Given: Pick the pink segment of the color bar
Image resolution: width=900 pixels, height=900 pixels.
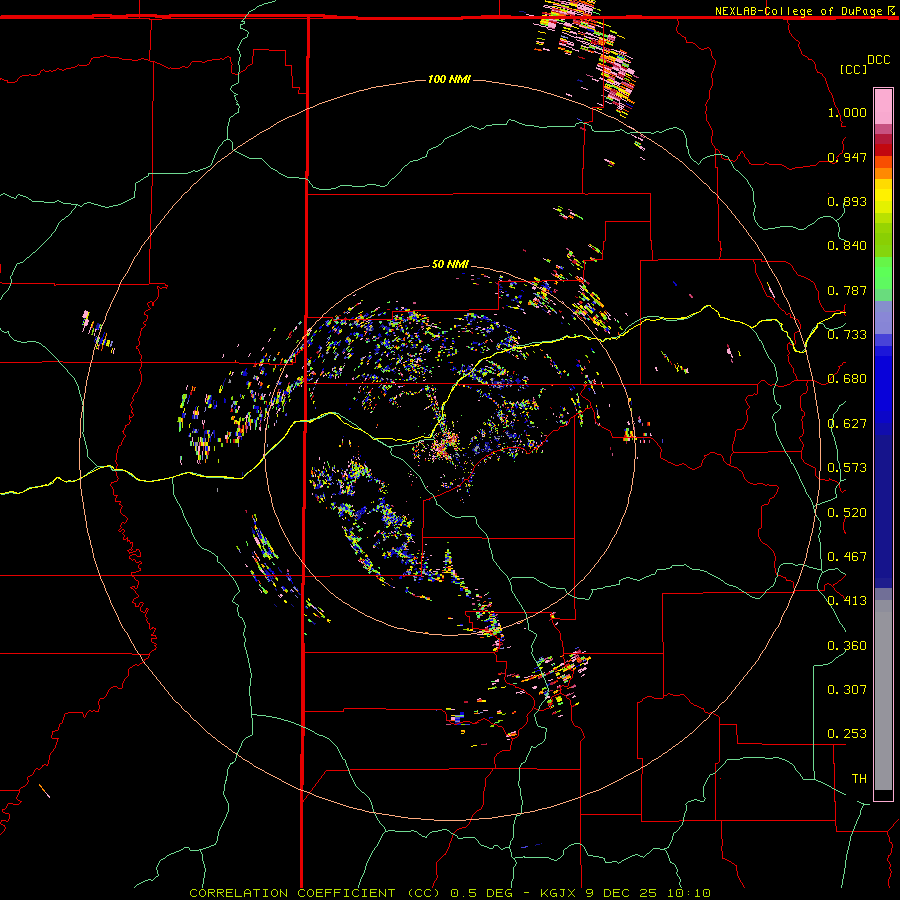Looking at the screenshot, I should coord(883,107).
